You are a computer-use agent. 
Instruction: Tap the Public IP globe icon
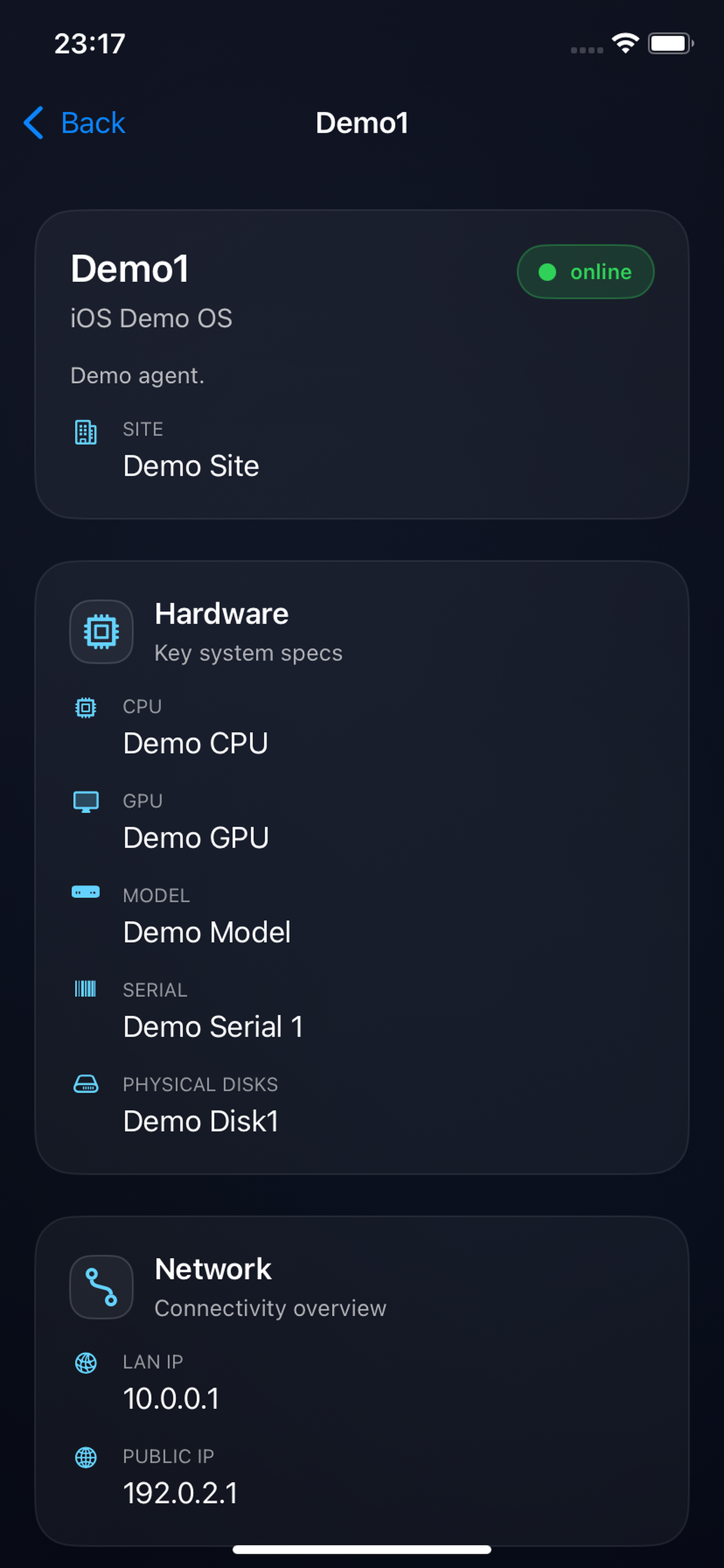[x=86, y=1457]
